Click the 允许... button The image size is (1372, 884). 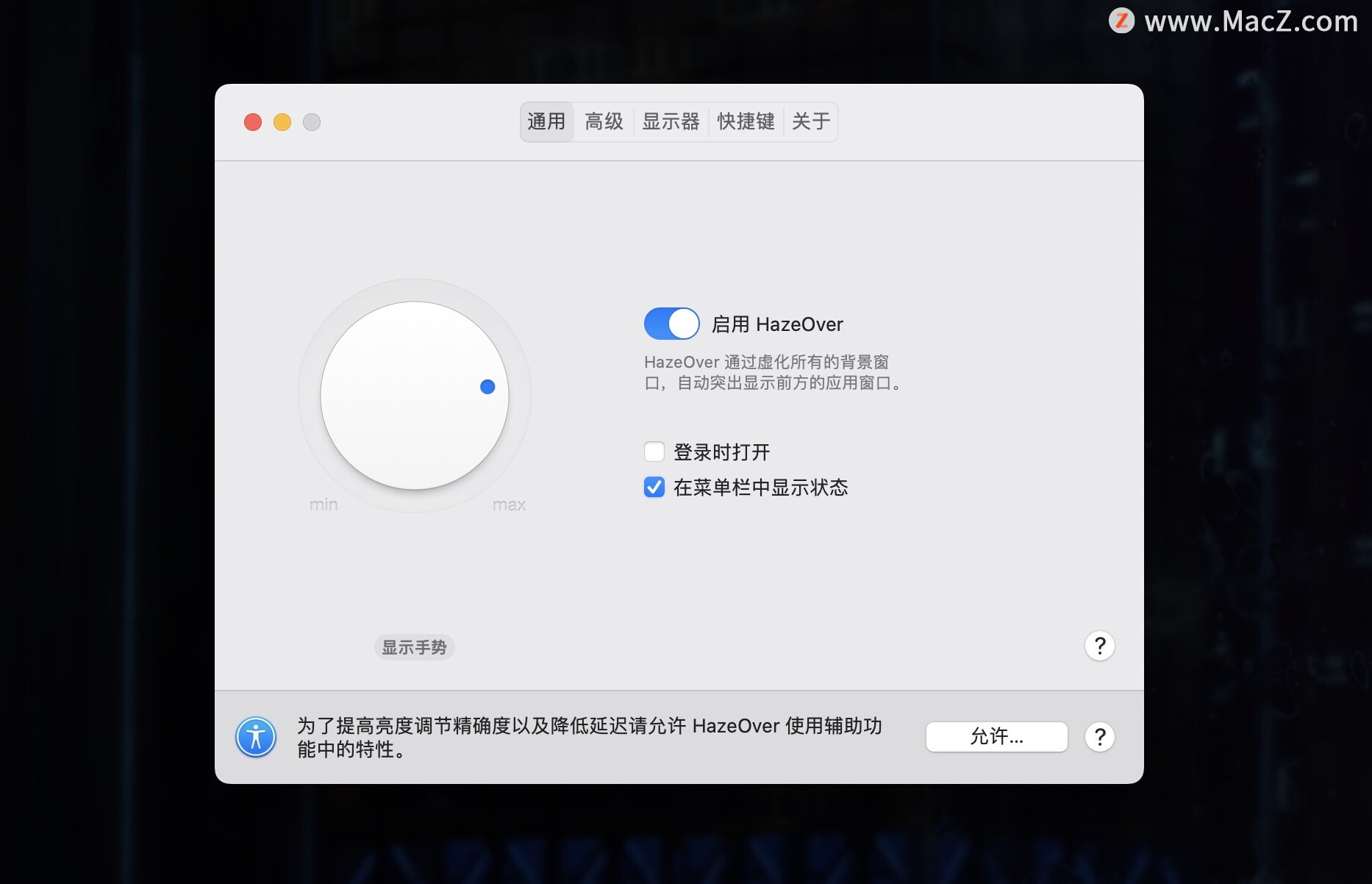996,736
